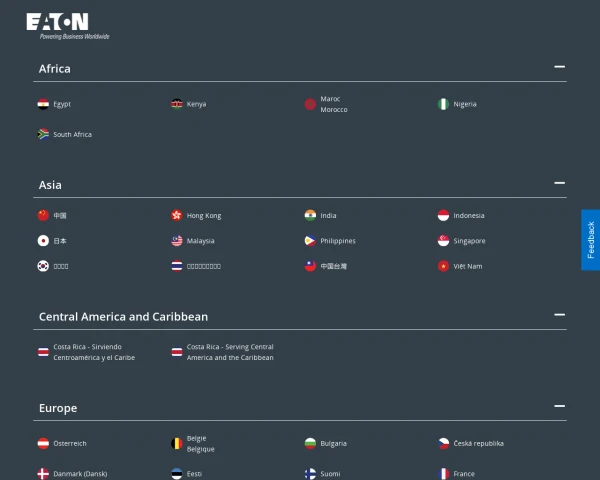Select Česká republika from Europe list
This screenshot has height=480, width=600.
(478, 444)
